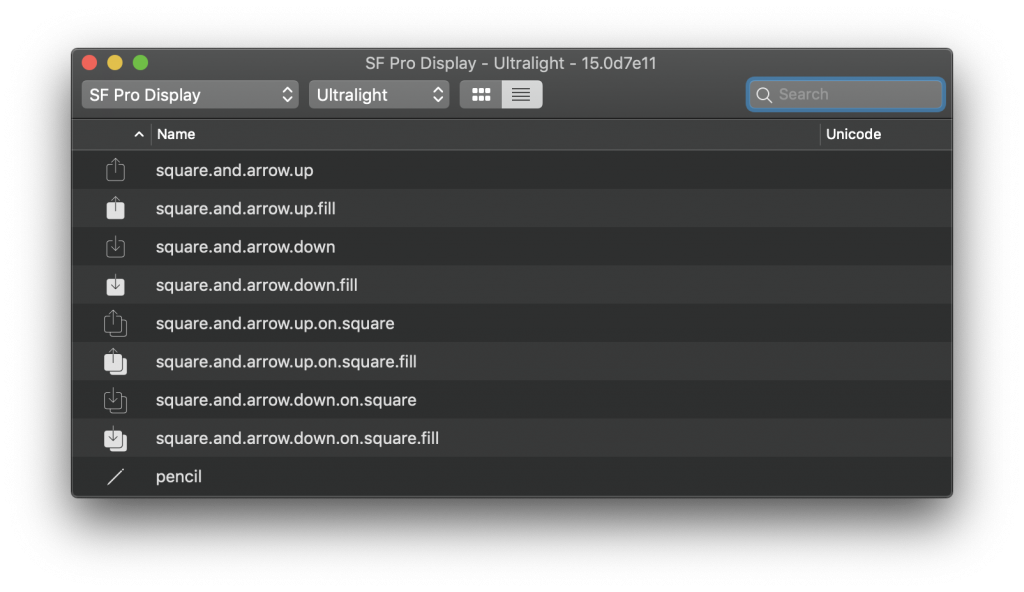Select the text "square.and.arrow.down"
The height and width of the screenshot is (592, 1024).
[246, 247]
